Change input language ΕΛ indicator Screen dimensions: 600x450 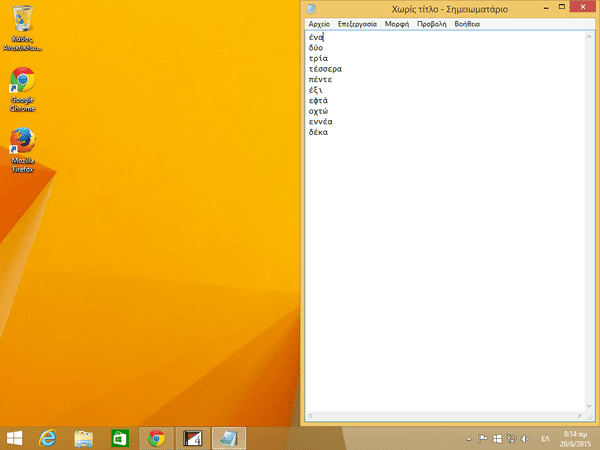point(546,439)
